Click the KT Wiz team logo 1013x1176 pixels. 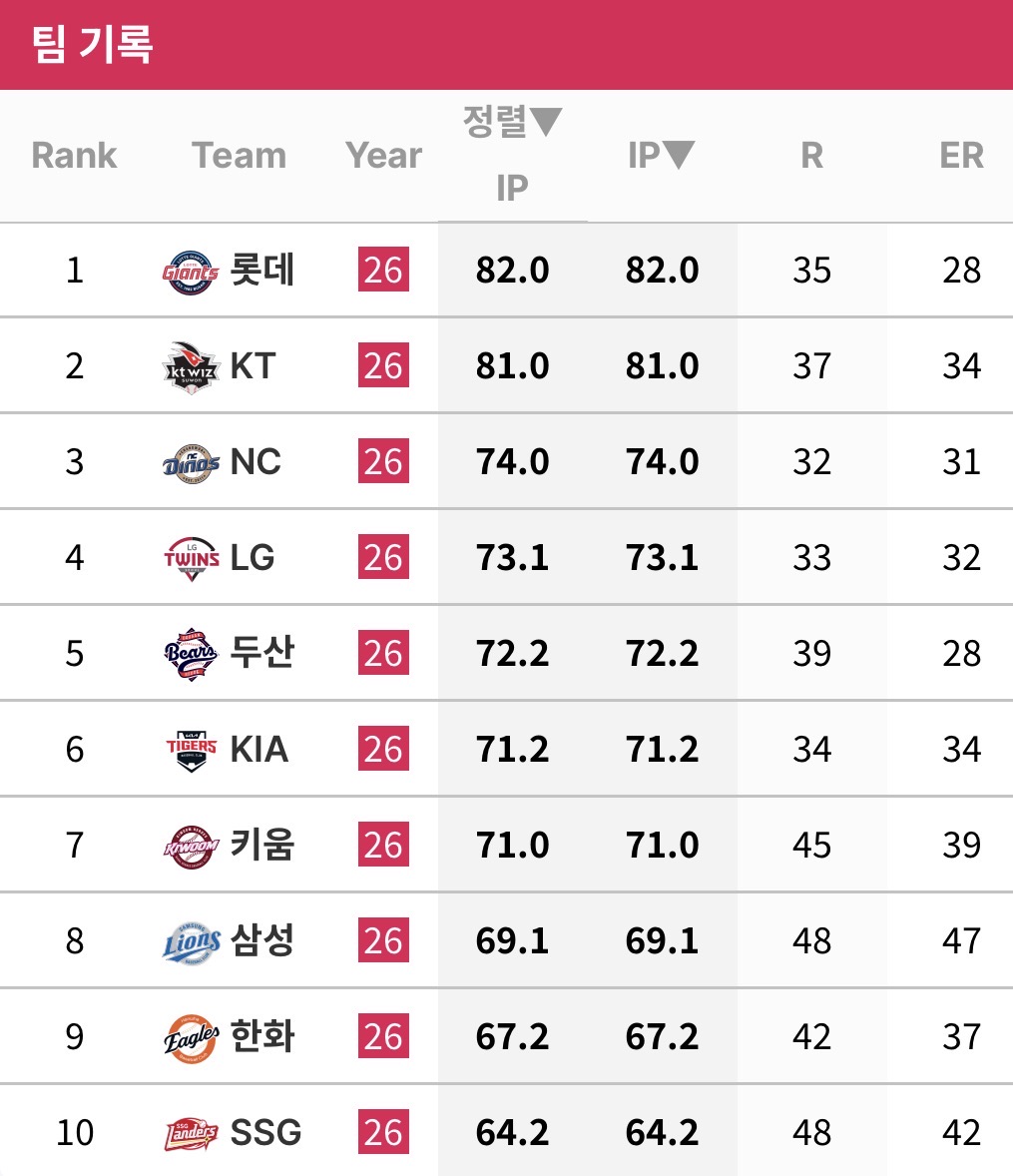191,366
